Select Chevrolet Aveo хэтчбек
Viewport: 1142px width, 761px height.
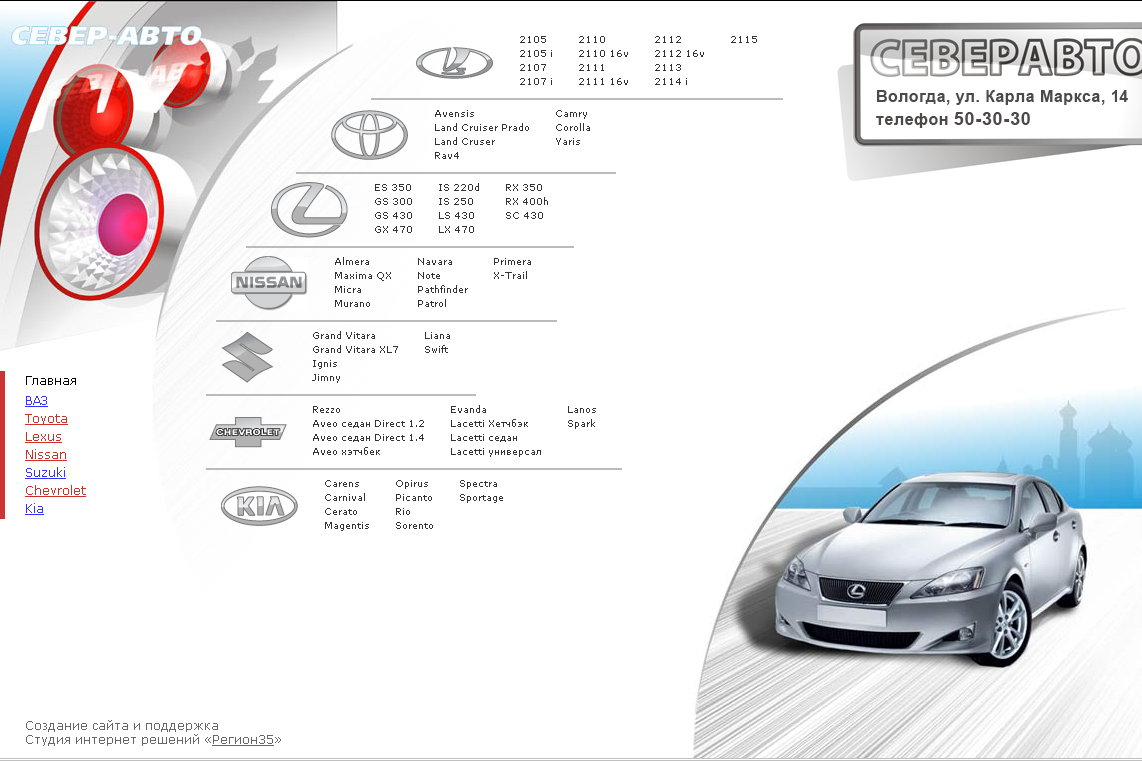(x=346, y=452)
